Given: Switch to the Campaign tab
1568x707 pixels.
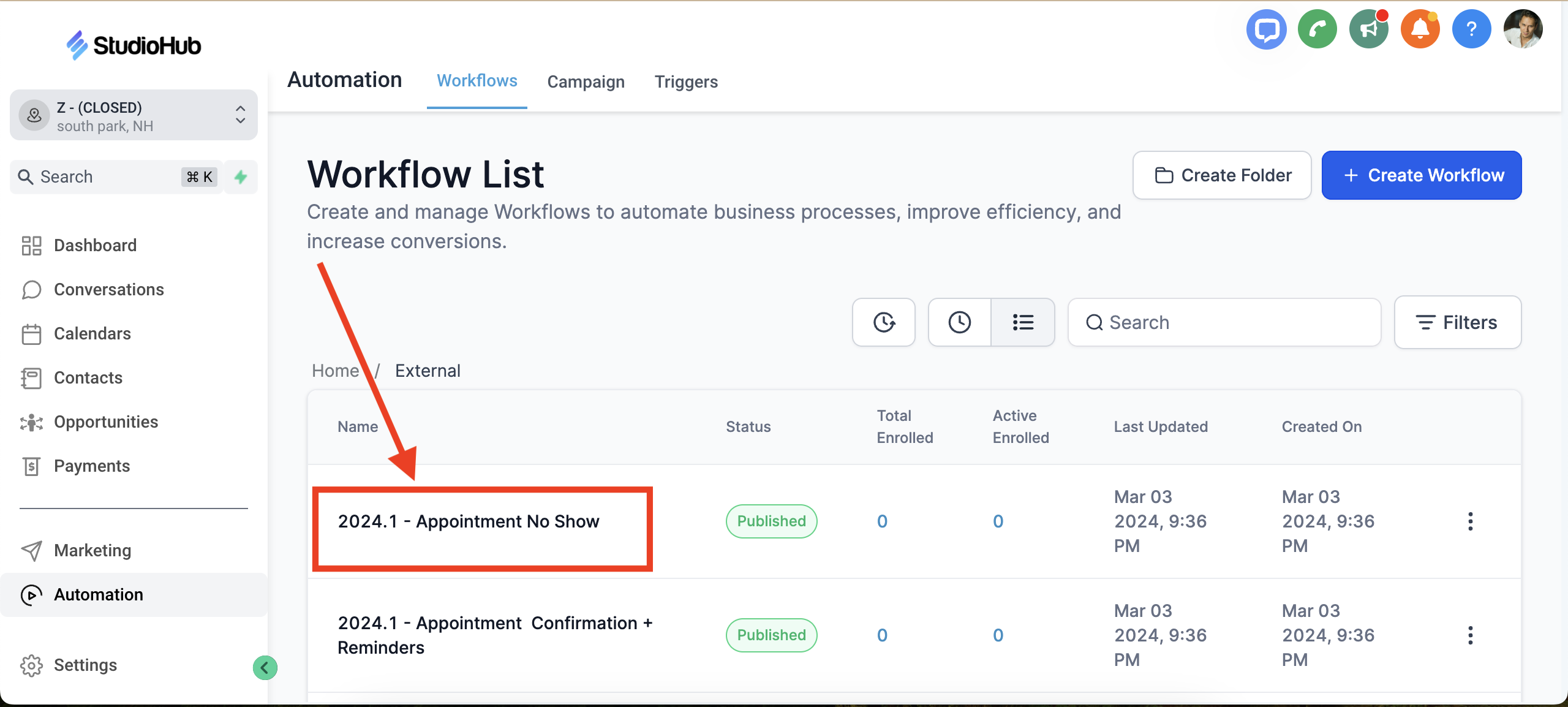Looking at the screenshot, I should tap(586, 81).
